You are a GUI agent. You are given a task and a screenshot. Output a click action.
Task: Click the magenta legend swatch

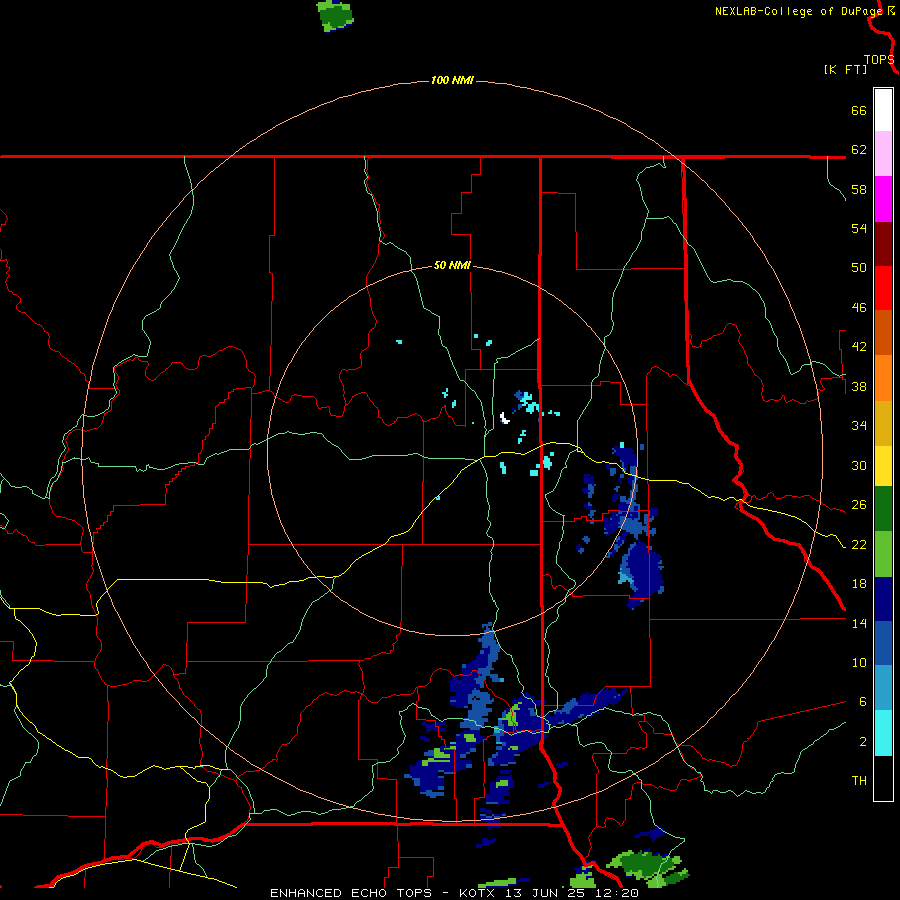[883, 199]
